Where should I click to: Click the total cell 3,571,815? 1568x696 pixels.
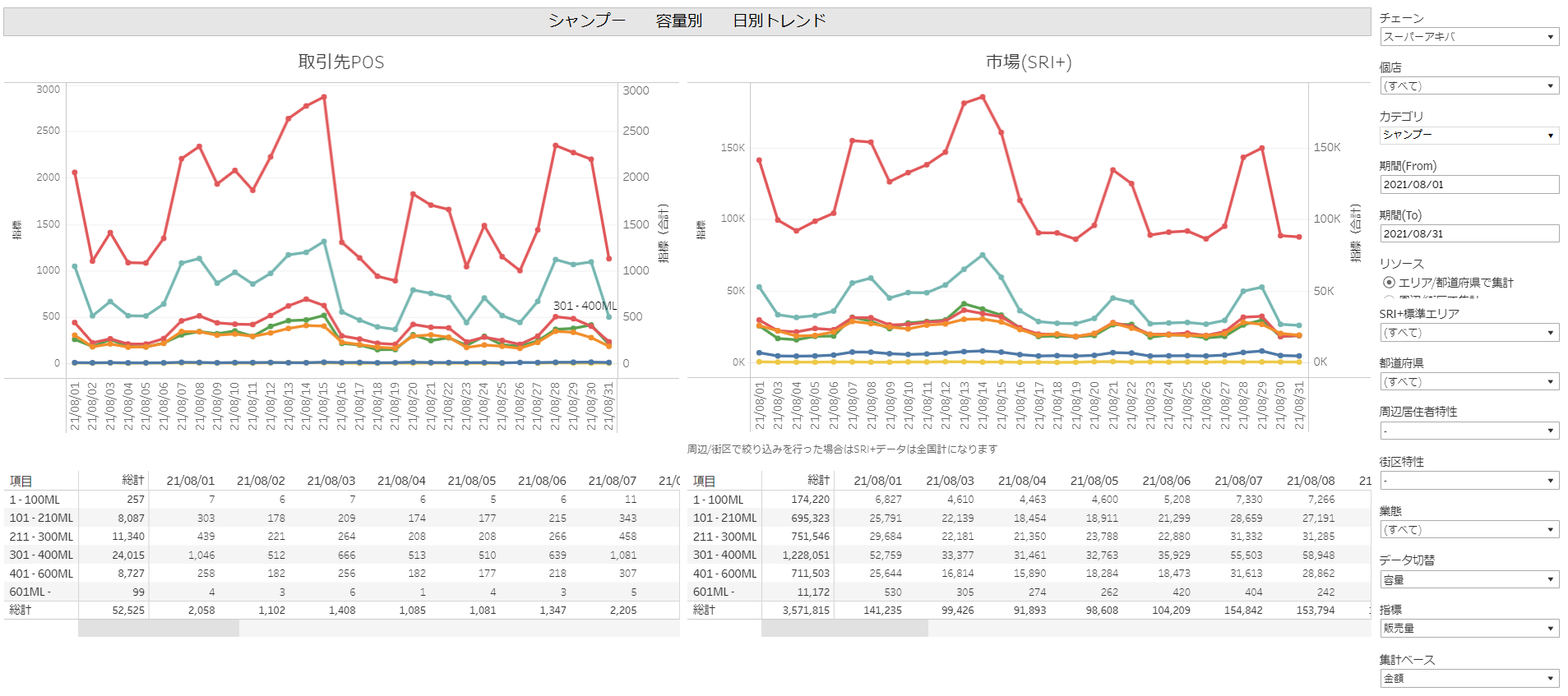coord(806,611)
